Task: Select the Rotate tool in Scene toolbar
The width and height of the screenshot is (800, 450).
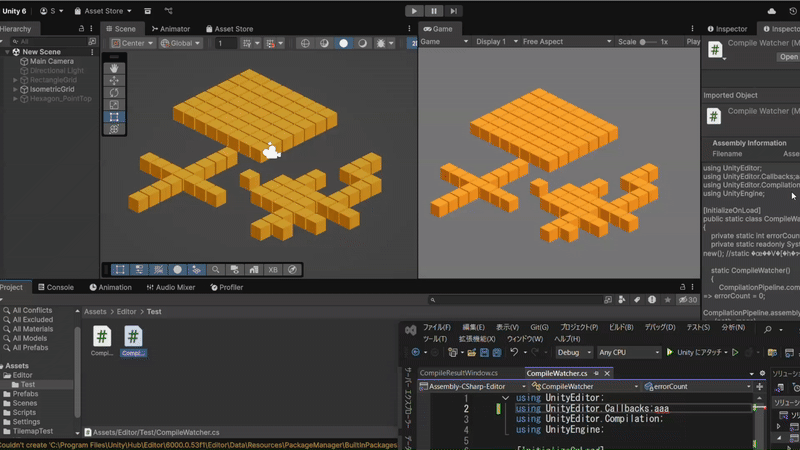Action: pyautogui.click(x=114, y=92)
